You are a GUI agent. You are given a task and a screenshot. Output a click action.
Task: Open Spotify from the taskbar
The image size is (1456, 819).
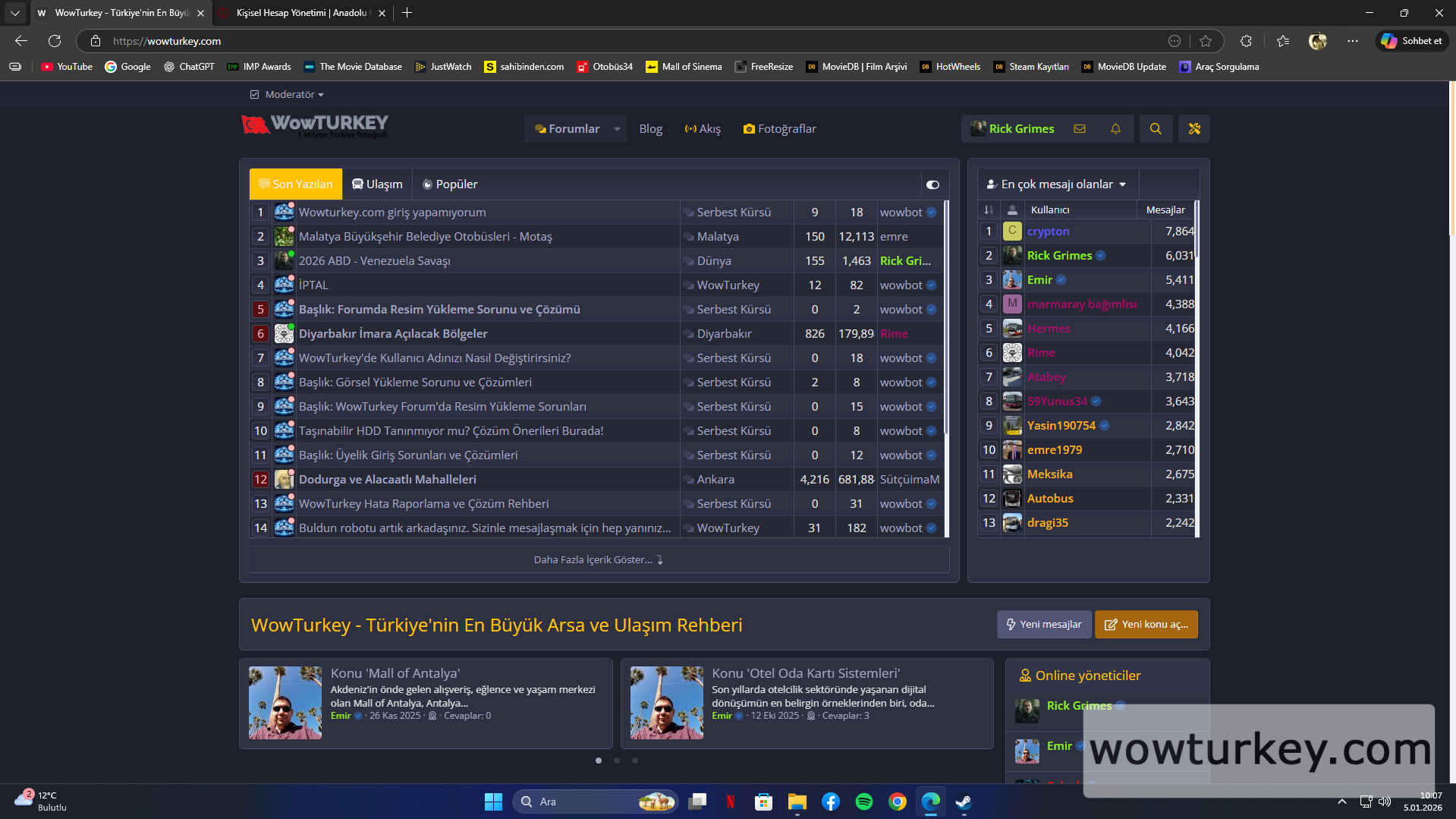[863, 802]
